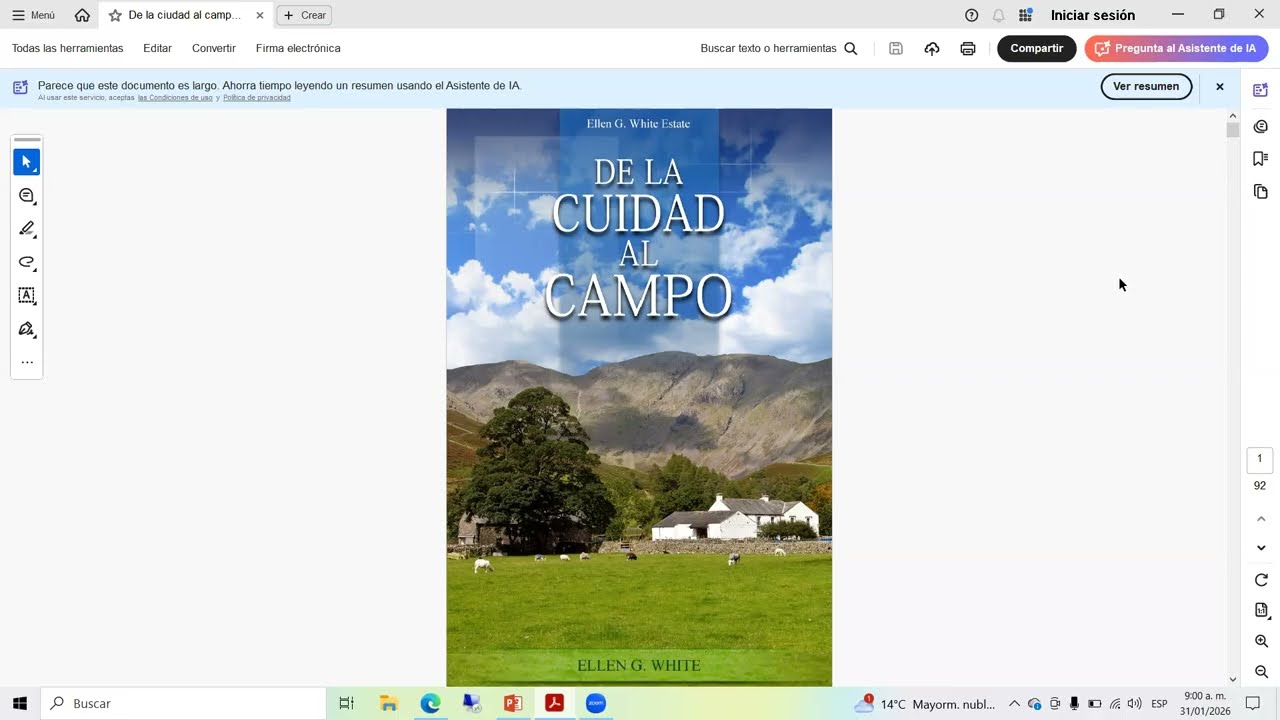Click the document vertical scrollbar thumb
The width and height of the screenshot is (1280, 720).
tap(1232, 130)
